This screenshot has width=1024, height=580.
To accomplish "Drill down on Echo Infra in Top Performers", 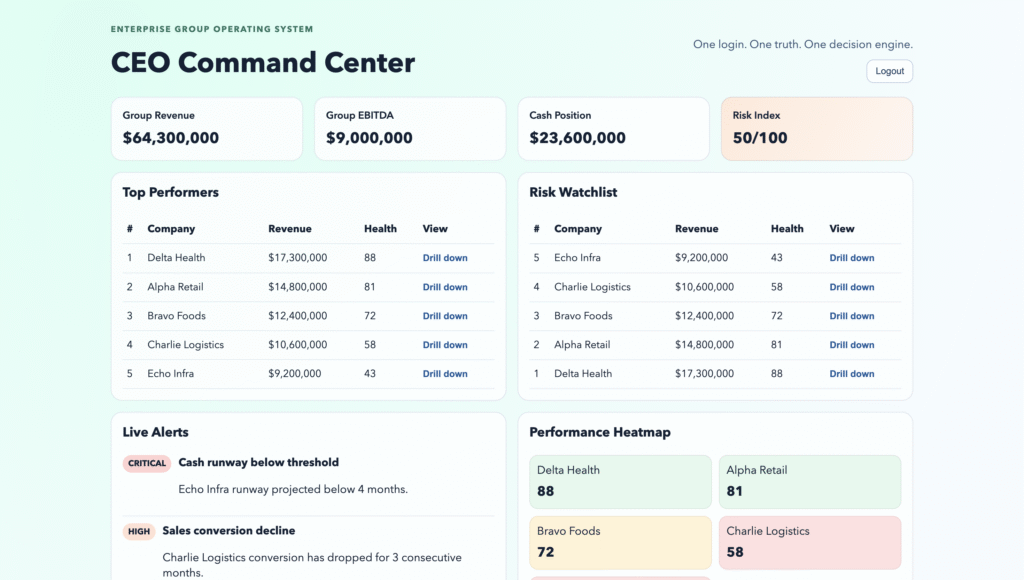I will point(444,374).
